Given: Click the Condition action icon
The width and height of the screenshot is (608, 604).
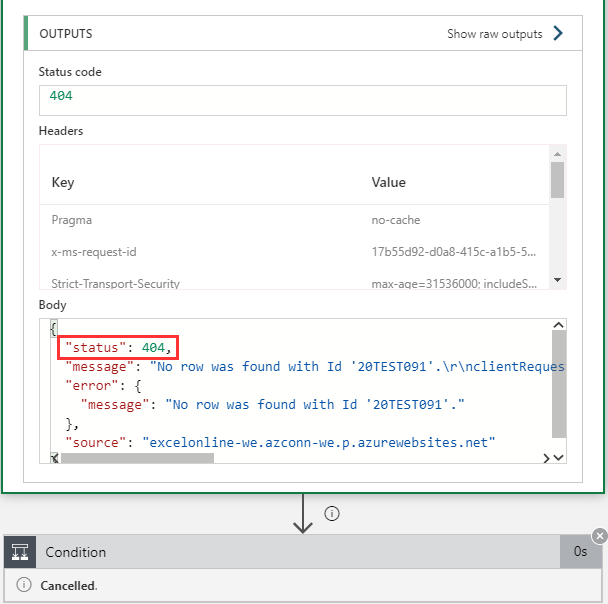Looking at the screenshot, I should pos(20,552).
